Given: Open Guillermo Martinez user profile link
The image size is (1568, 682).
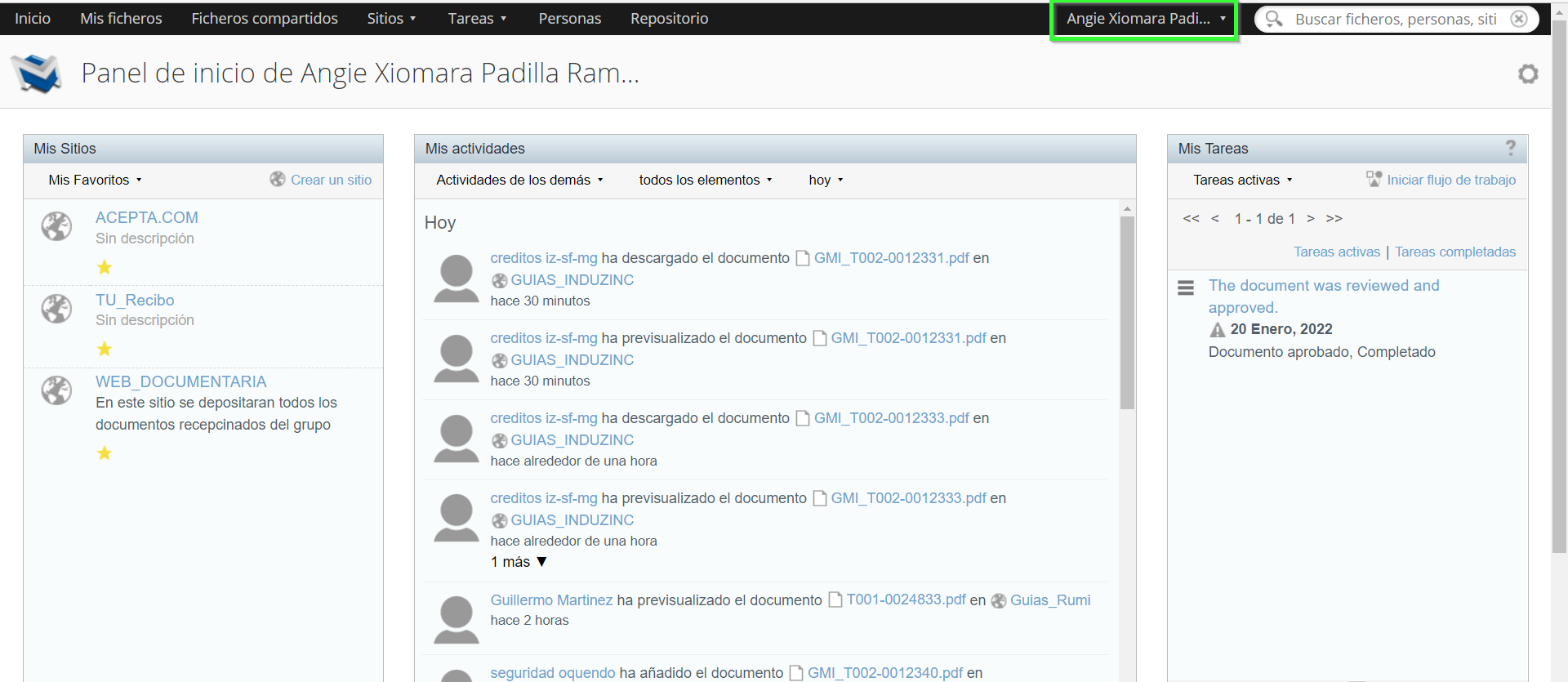Looking at the screenshot, I should (x=551, y=600).
